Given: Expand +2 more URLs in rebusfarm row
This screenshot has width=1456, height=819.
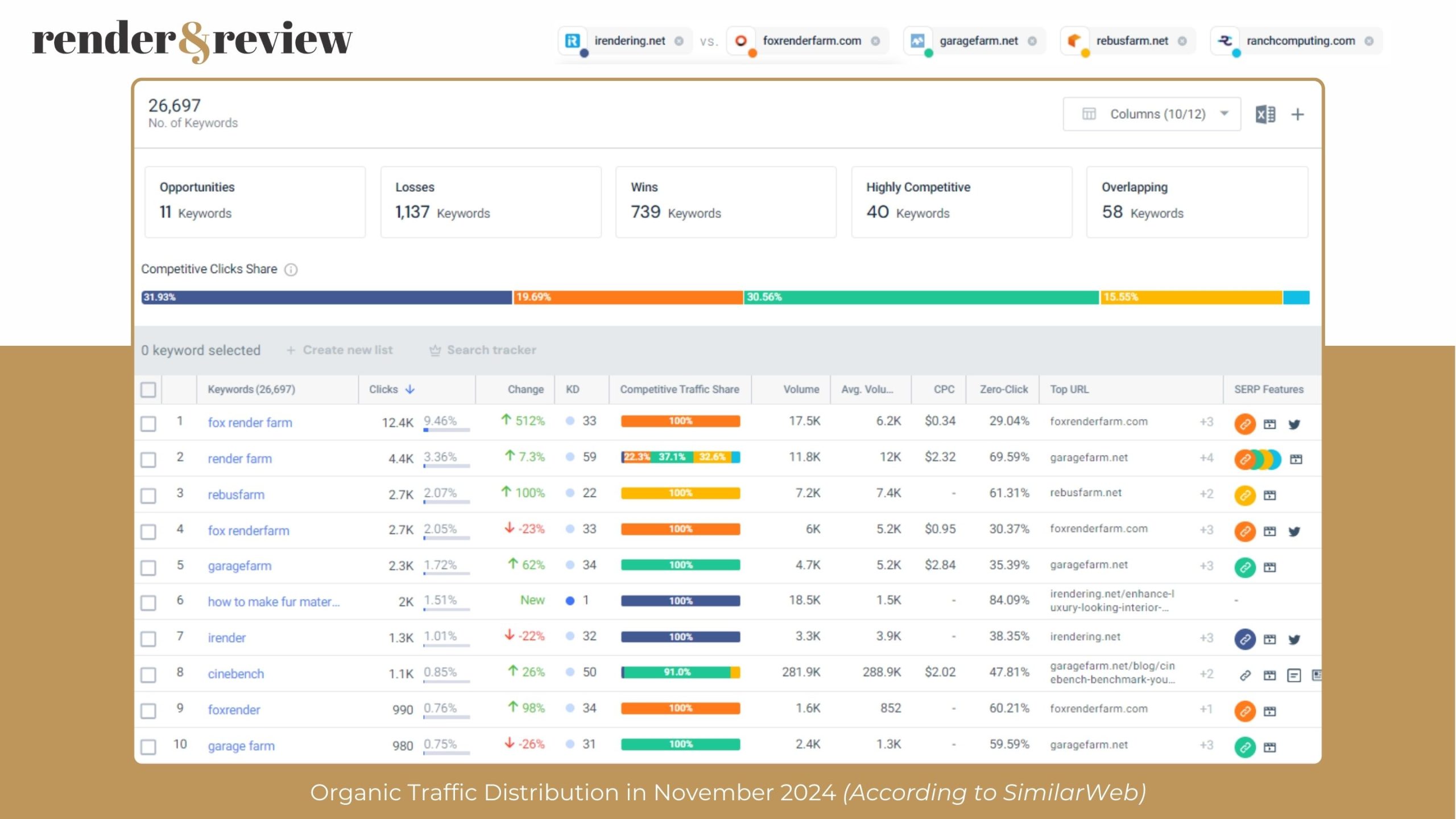Looking at the screenshot, I should (1206, 494).
